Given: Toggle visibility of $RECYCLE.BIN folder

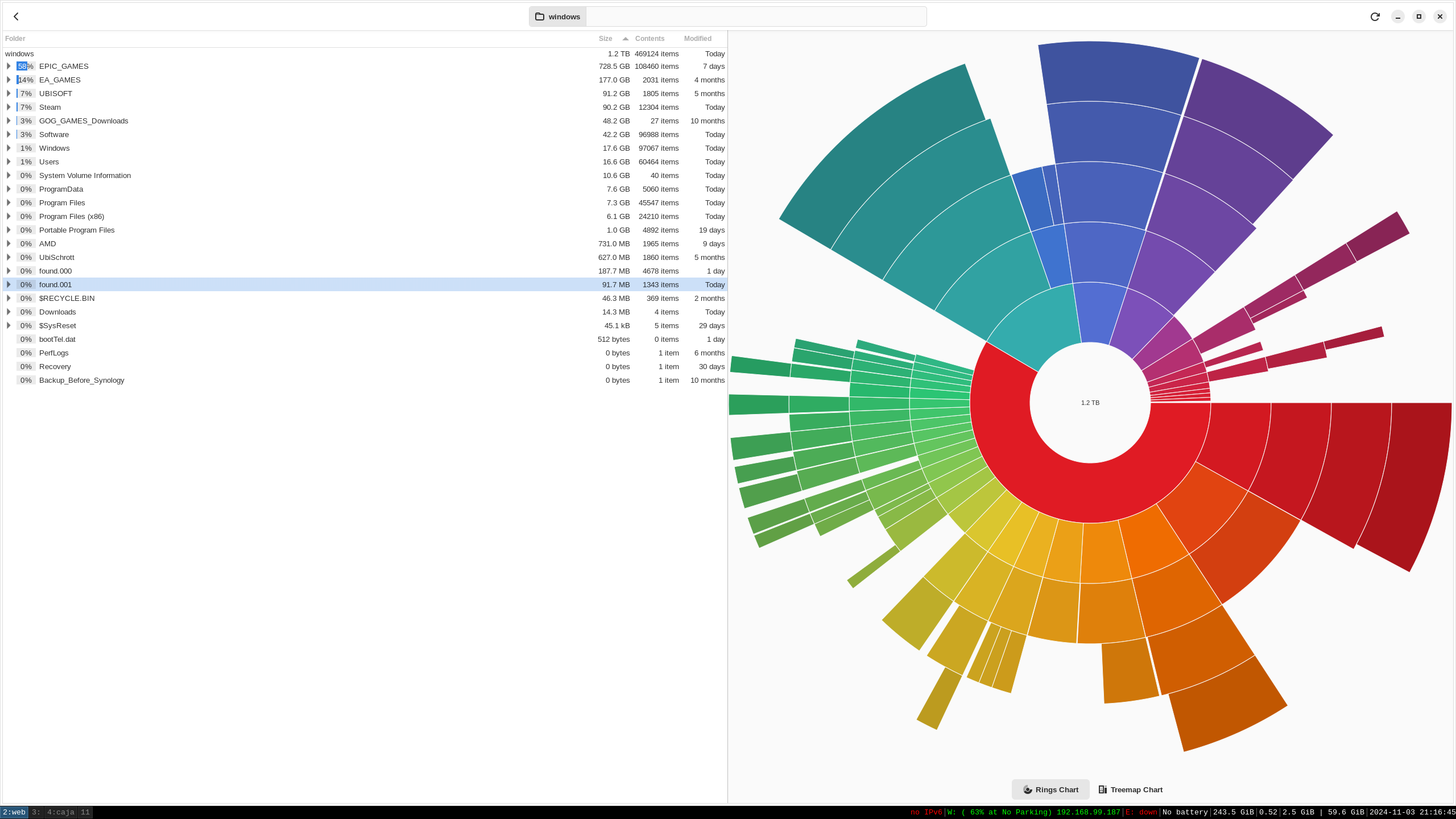Looking at the screenshot, I should click(x=8, y=298).
